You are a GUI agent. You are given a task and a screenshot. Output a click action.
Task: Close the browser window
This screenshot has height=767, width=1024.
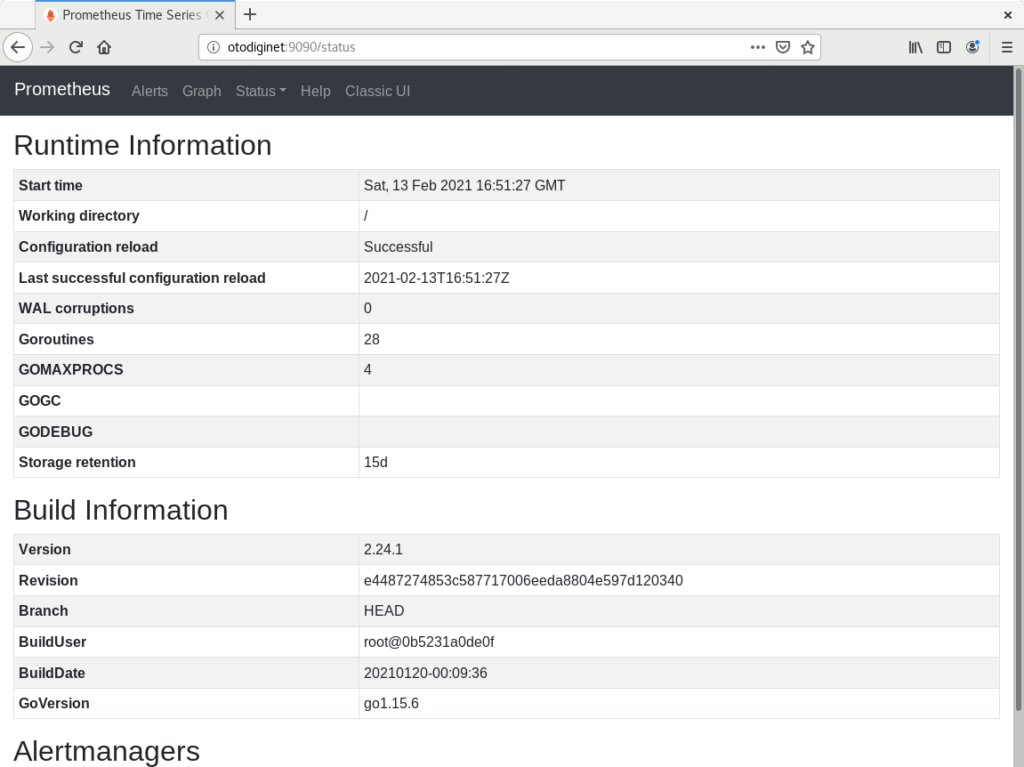tap(1008, 15)
